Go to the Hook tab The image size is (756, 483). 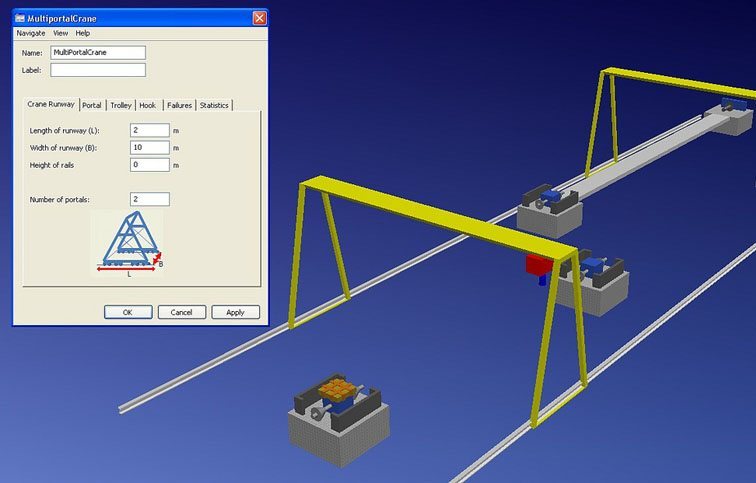tap(148, 105)
